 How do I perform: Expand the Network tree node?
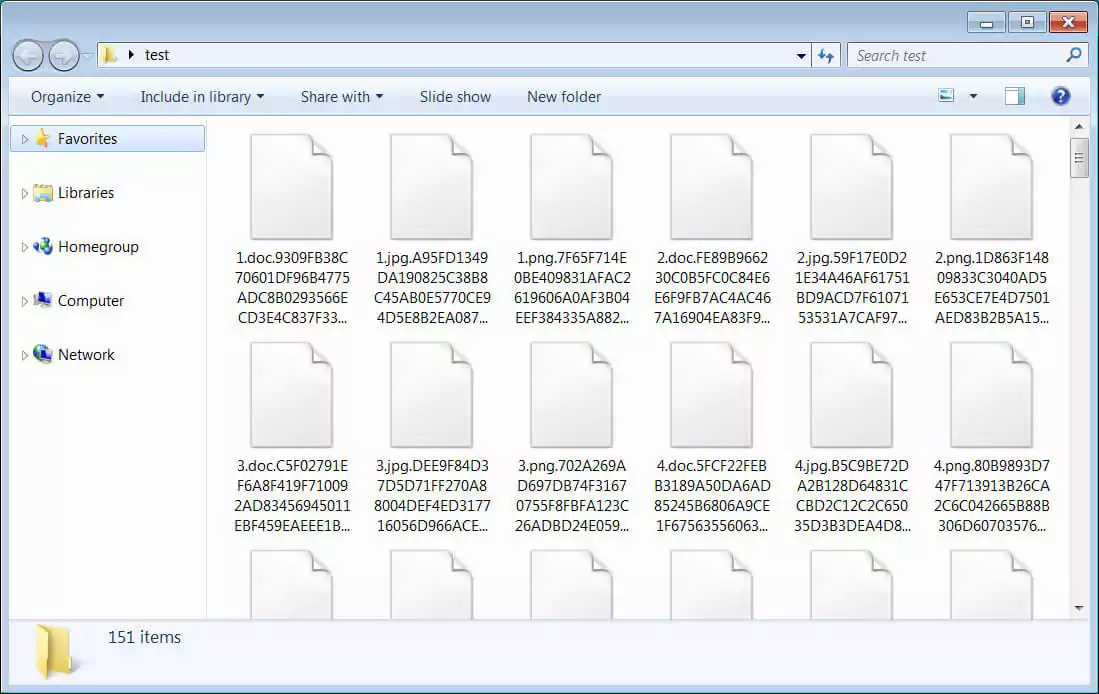tap(25, 355)
